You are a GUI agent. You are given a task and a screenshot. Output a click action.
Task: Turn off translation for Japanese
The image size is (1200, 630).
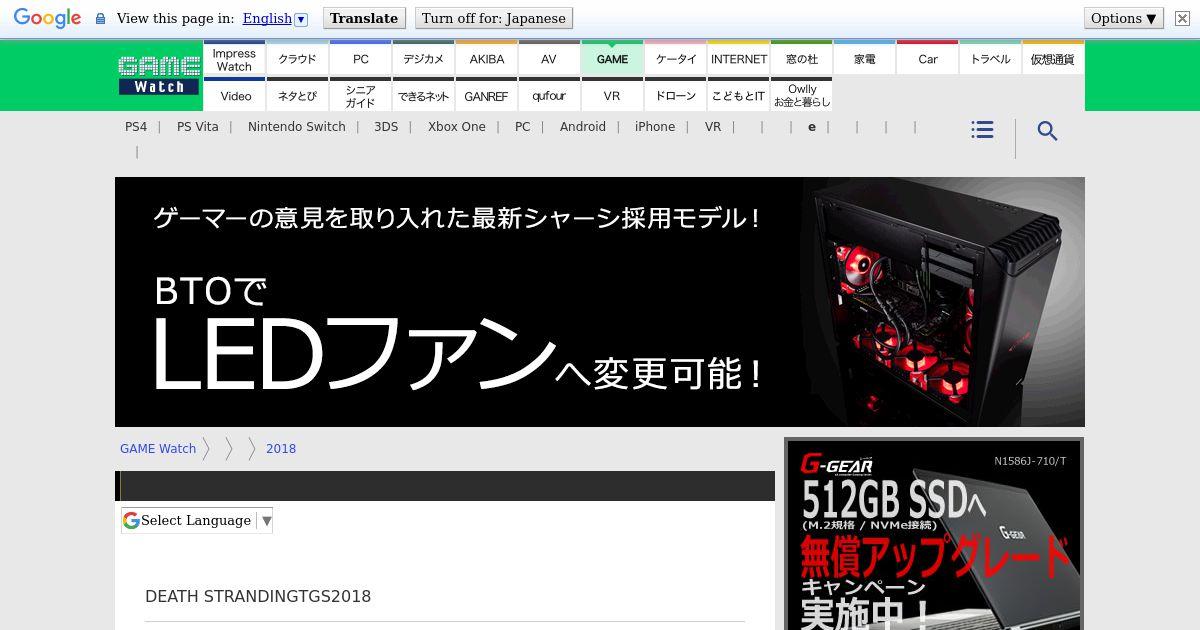point(494,18)
